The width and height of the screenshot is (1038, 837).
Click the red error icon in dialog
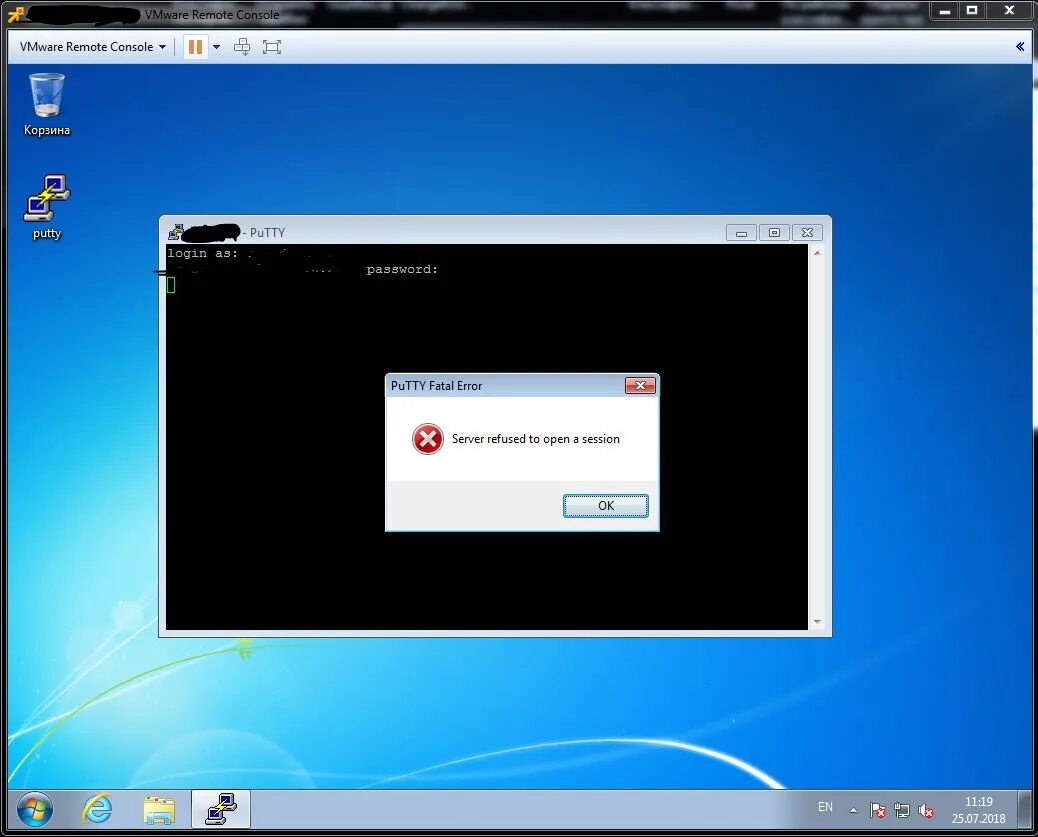(x=428, y=439)
